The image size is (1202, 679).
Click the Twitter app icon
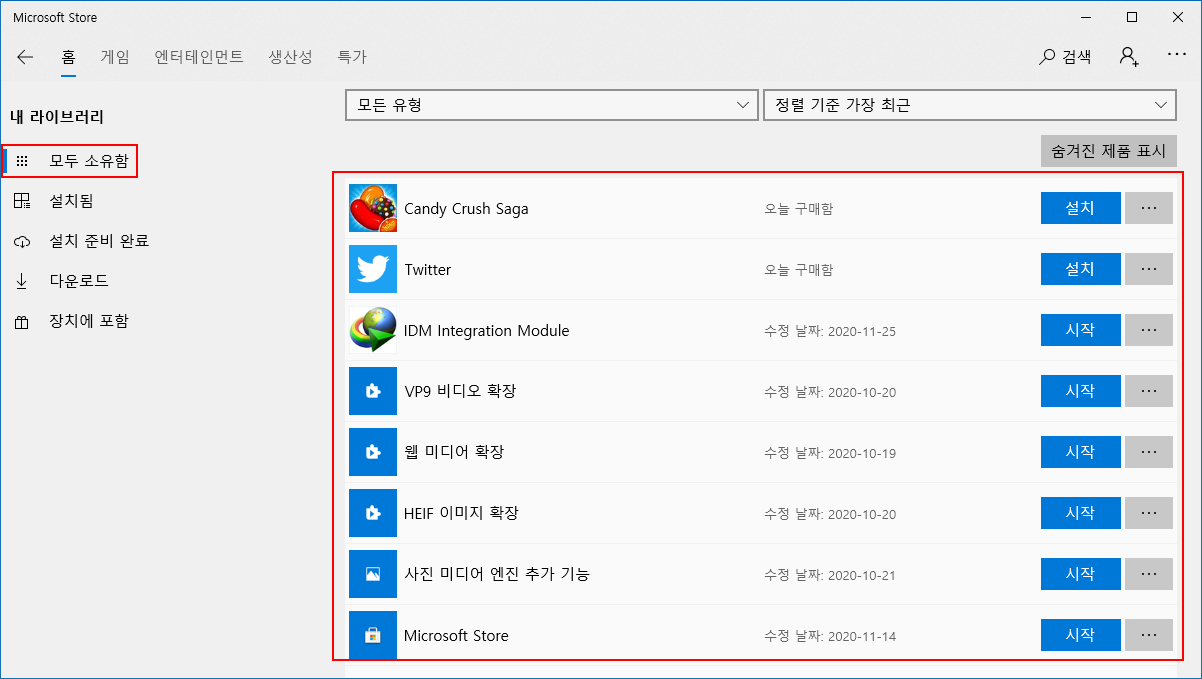(373, 269)
